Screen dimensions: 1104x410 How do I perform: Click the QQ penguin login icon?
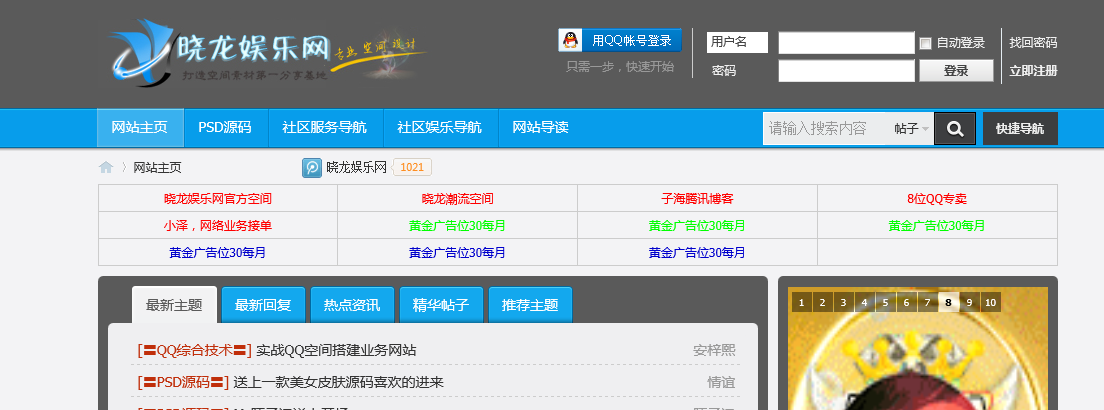[x=570, y=40]
